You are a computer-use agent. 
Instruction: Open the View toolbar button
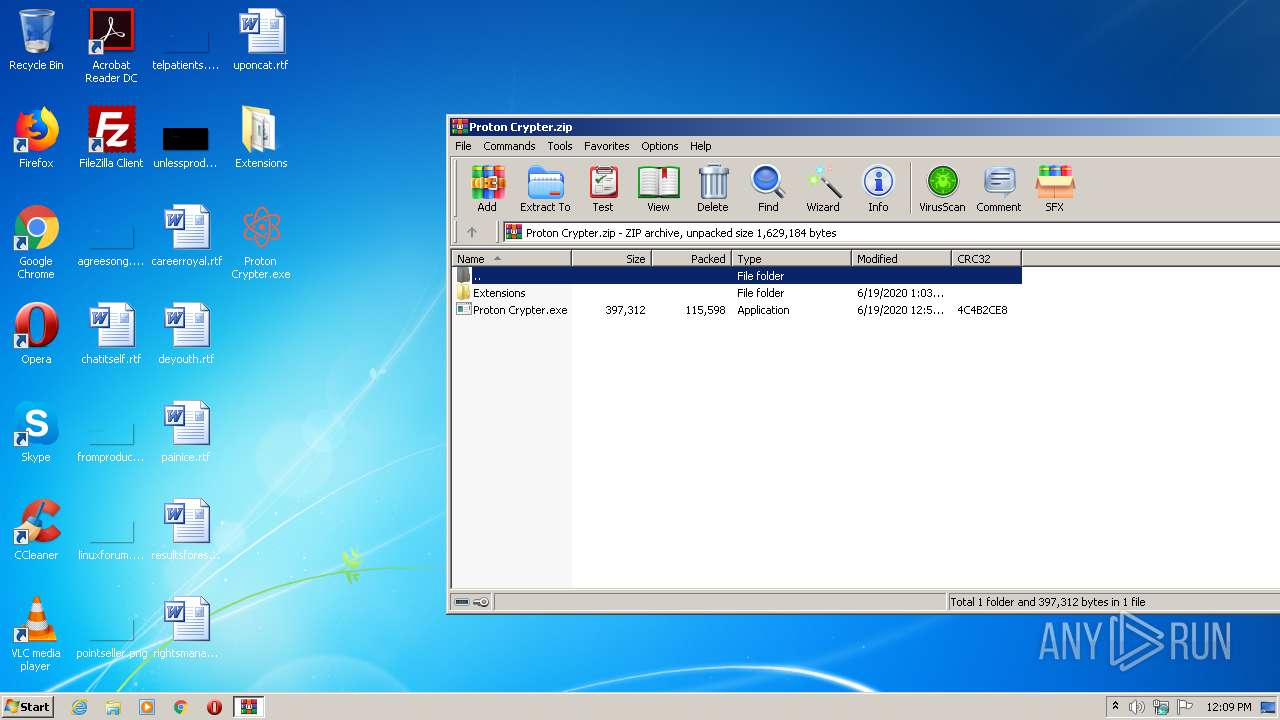tap(658, 189)
